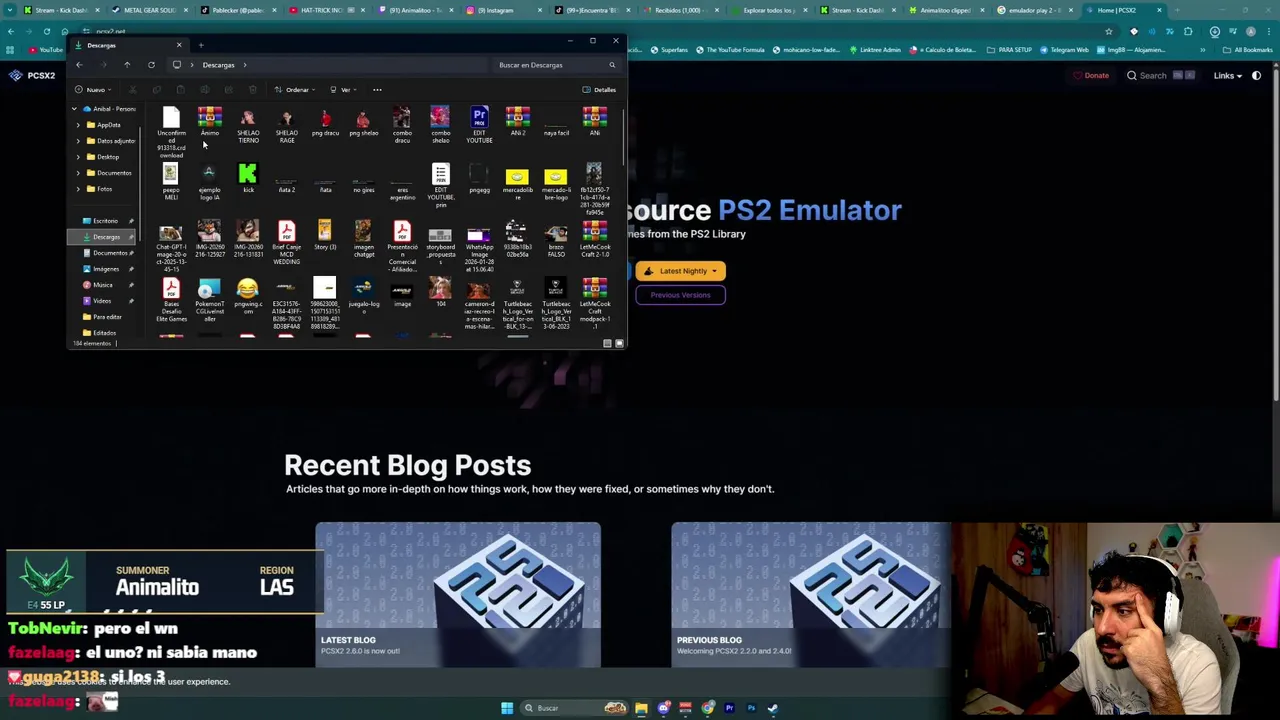Select the PokemonTCGLiveInstaller file
1280x720 pixels.
(x=209, y=301)
